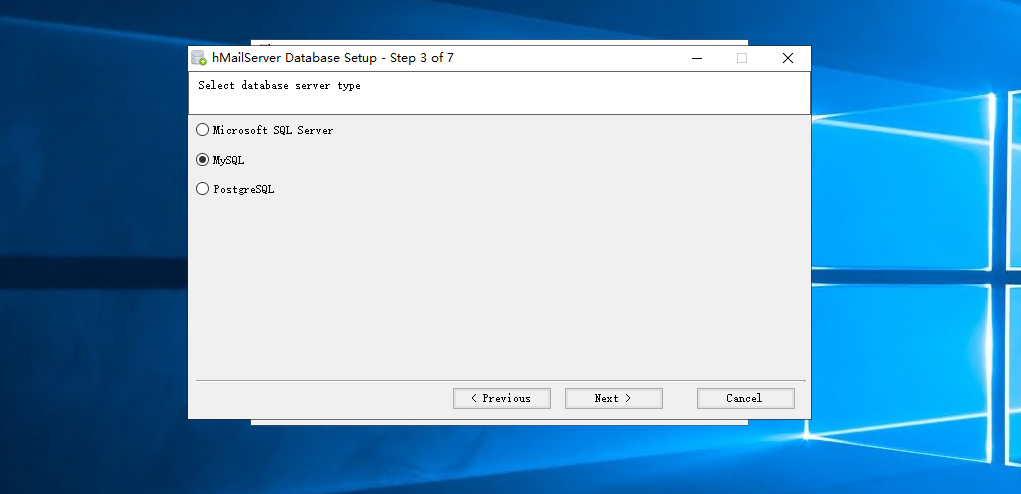Click the "MySQL" label text

click(x=228, y=160)
